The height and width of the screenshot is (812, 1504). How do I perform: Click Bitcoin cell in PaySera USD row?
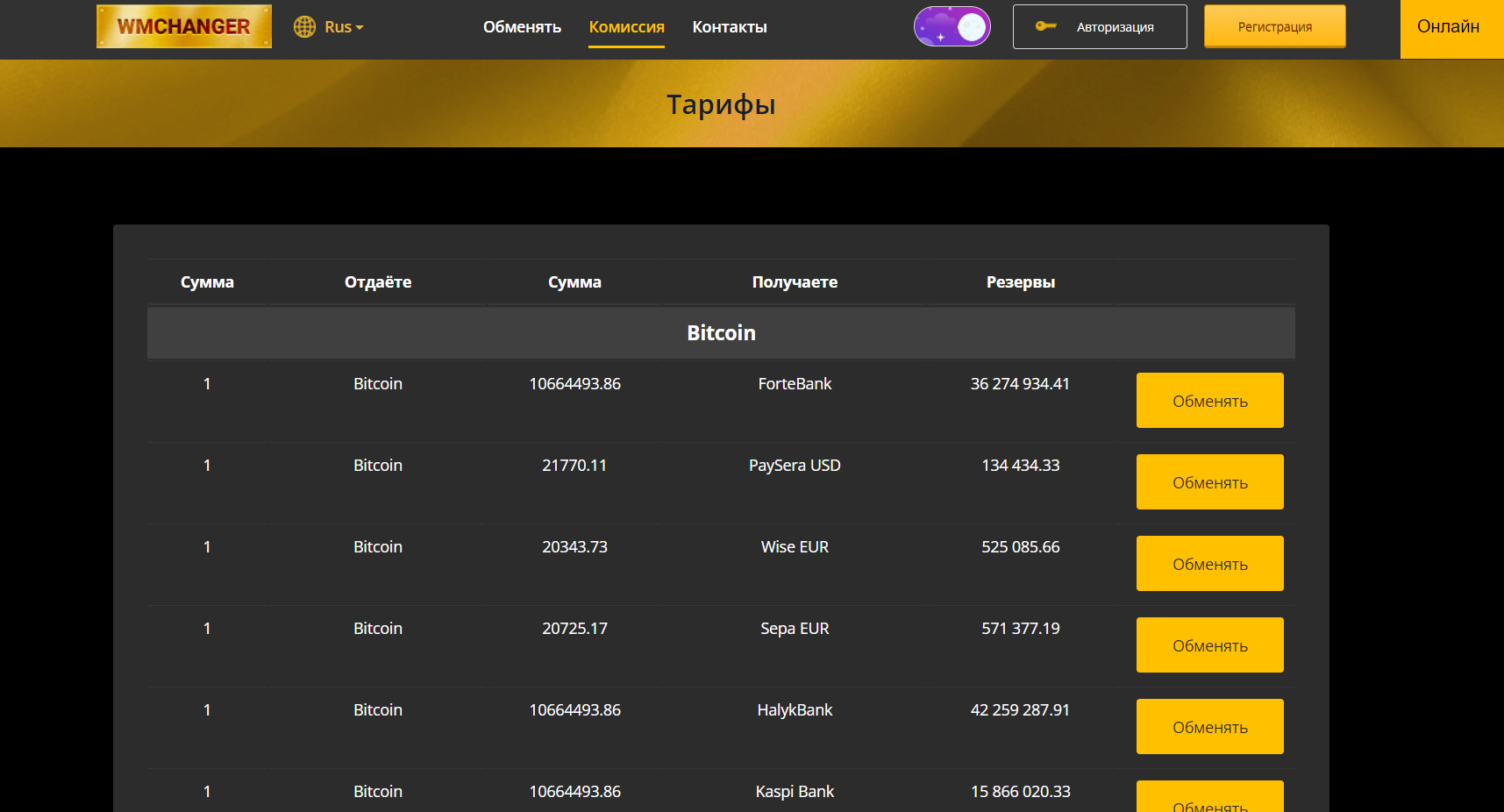coord(378,466)
